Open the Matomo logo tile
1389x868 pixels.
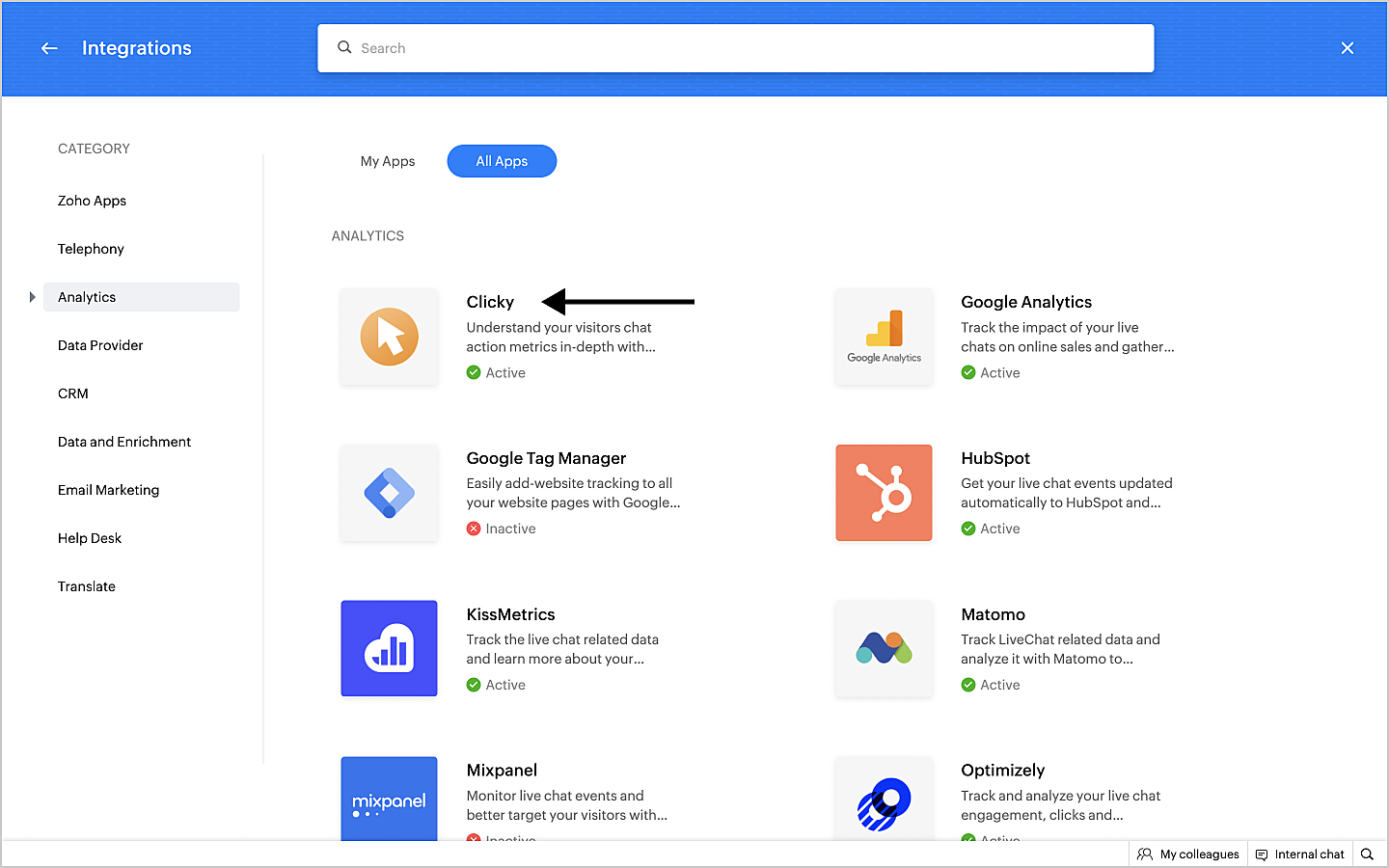(x=884, y=649)
